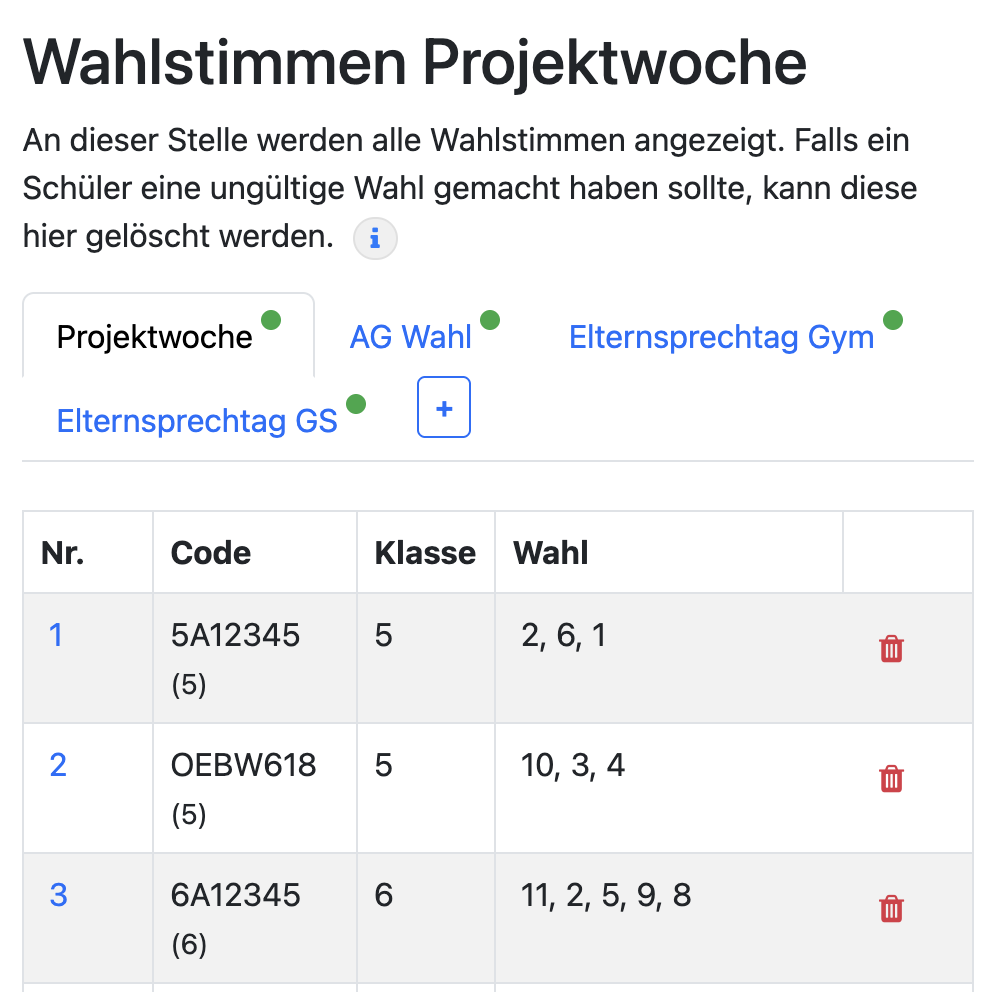This screenshot has width=990, height=992.
Task: Open vote number 3 link
Action: (58, 895)
